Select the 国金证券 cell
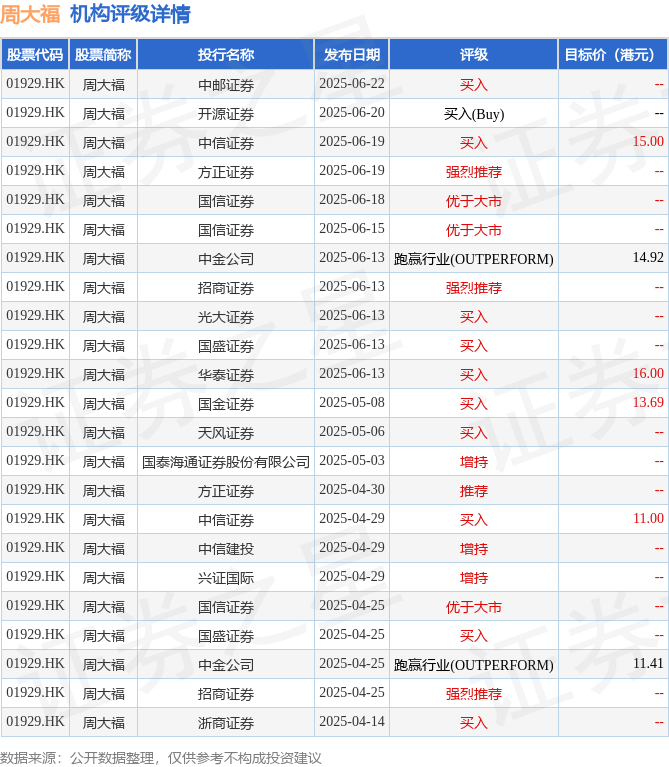 click(226, 404)
